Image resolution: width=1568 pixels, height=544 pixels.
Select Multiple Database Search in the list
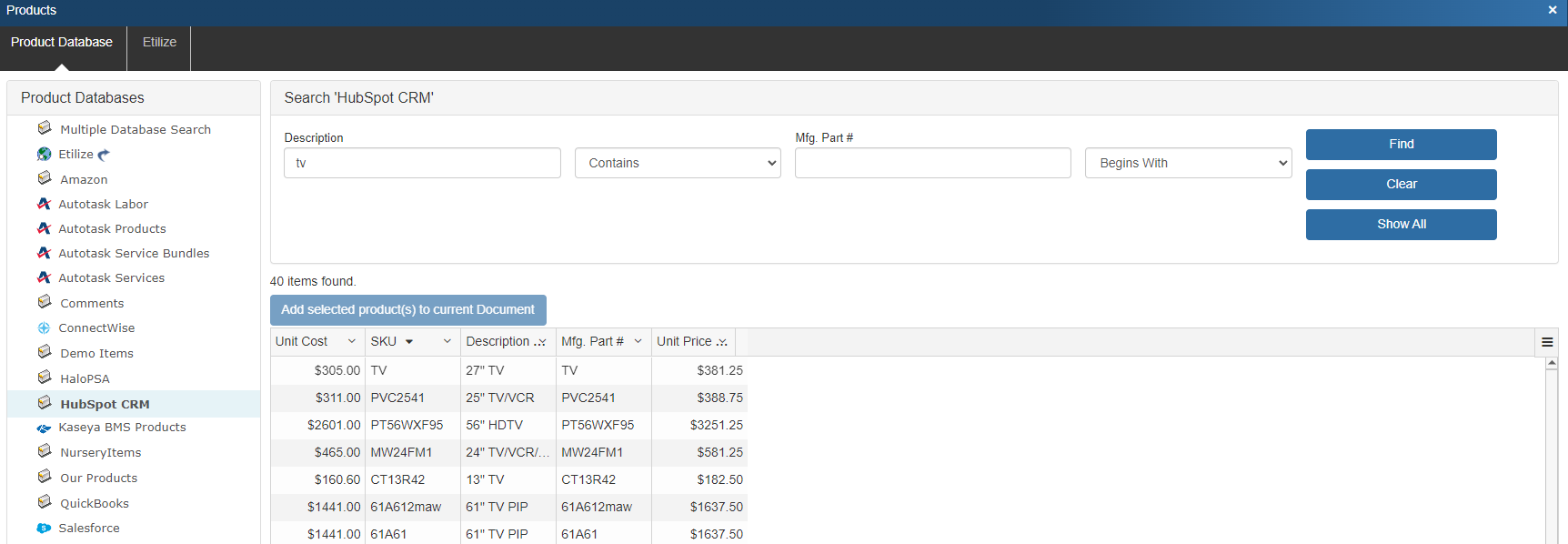(136, 129)
